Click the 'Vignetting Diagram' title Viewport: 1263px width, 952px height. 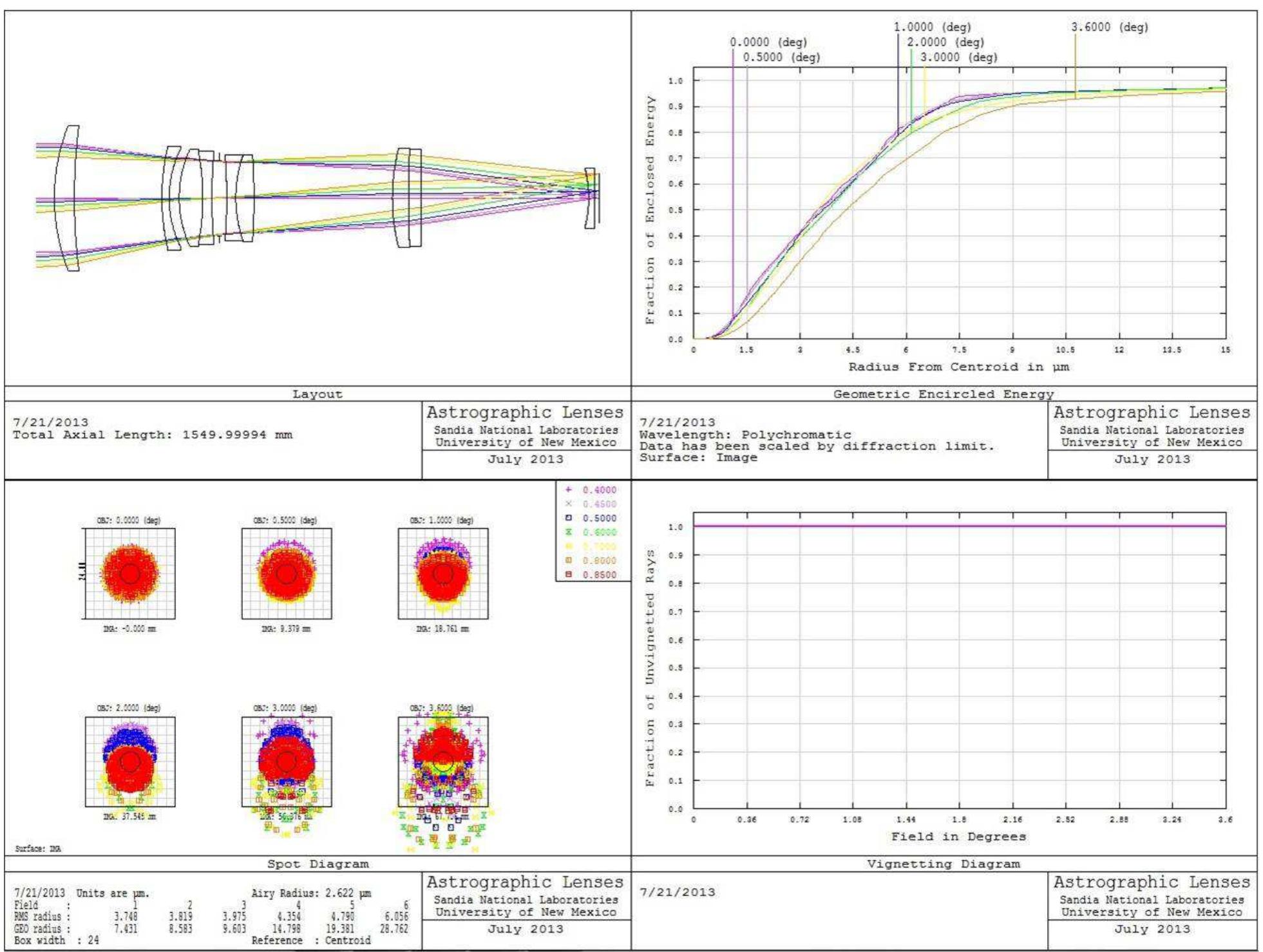point(944,864)
